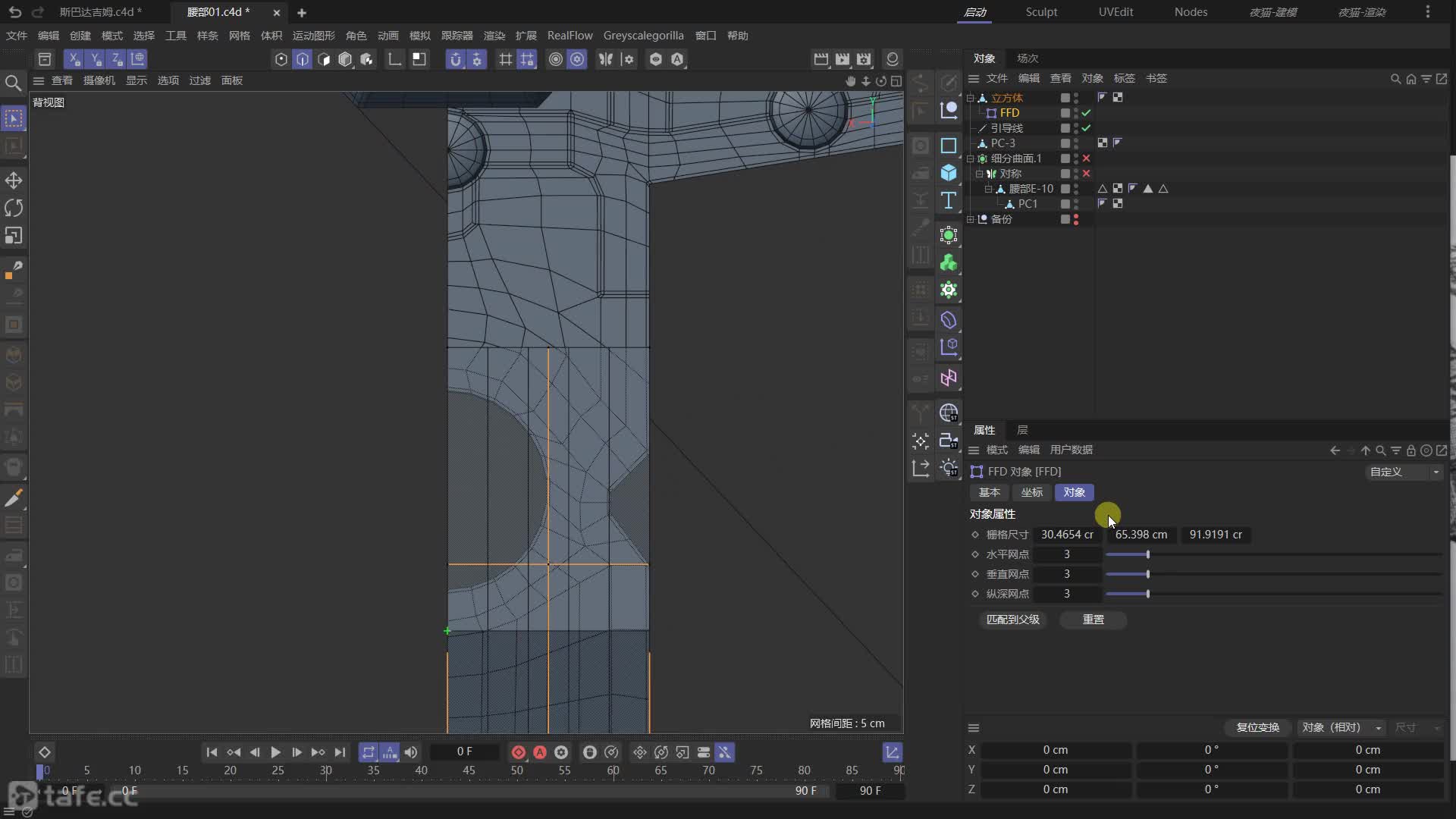This screenshot has height=819, width=1456.
Task: Open the object manager 标签 menu
Action: point(1124,78)
